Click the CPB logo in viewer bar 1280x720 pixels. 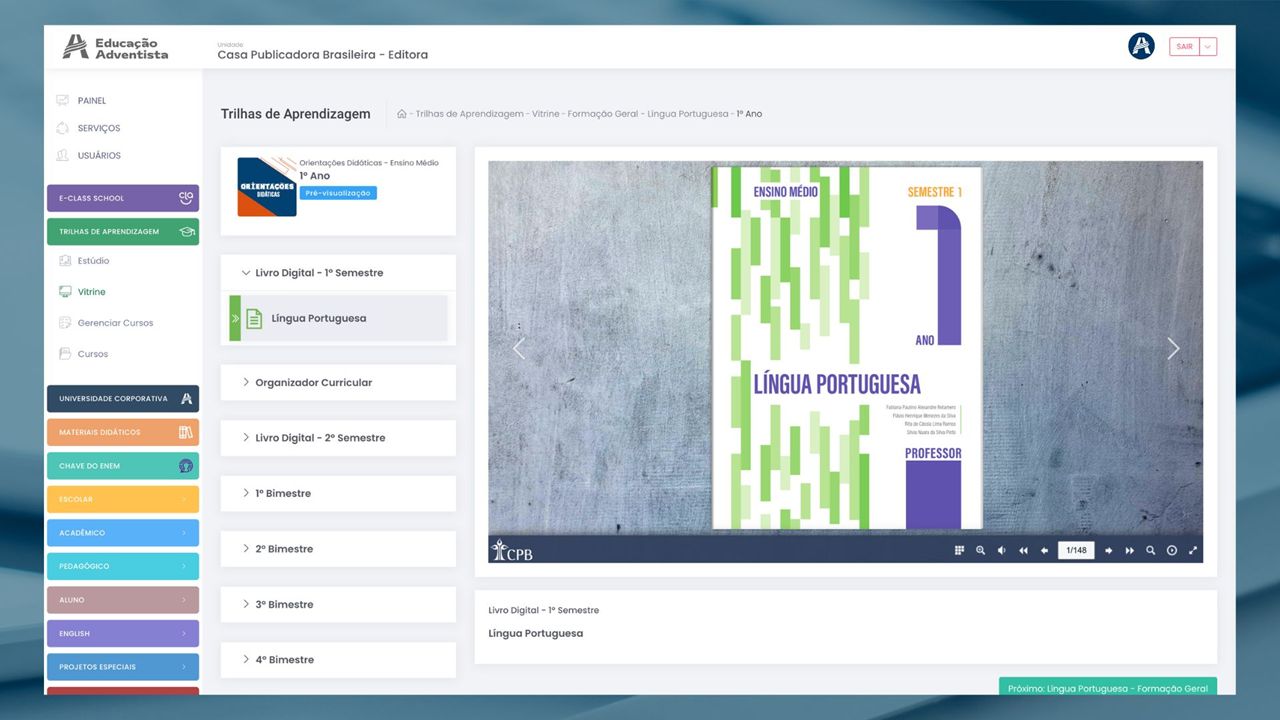[x=512, y=550]
